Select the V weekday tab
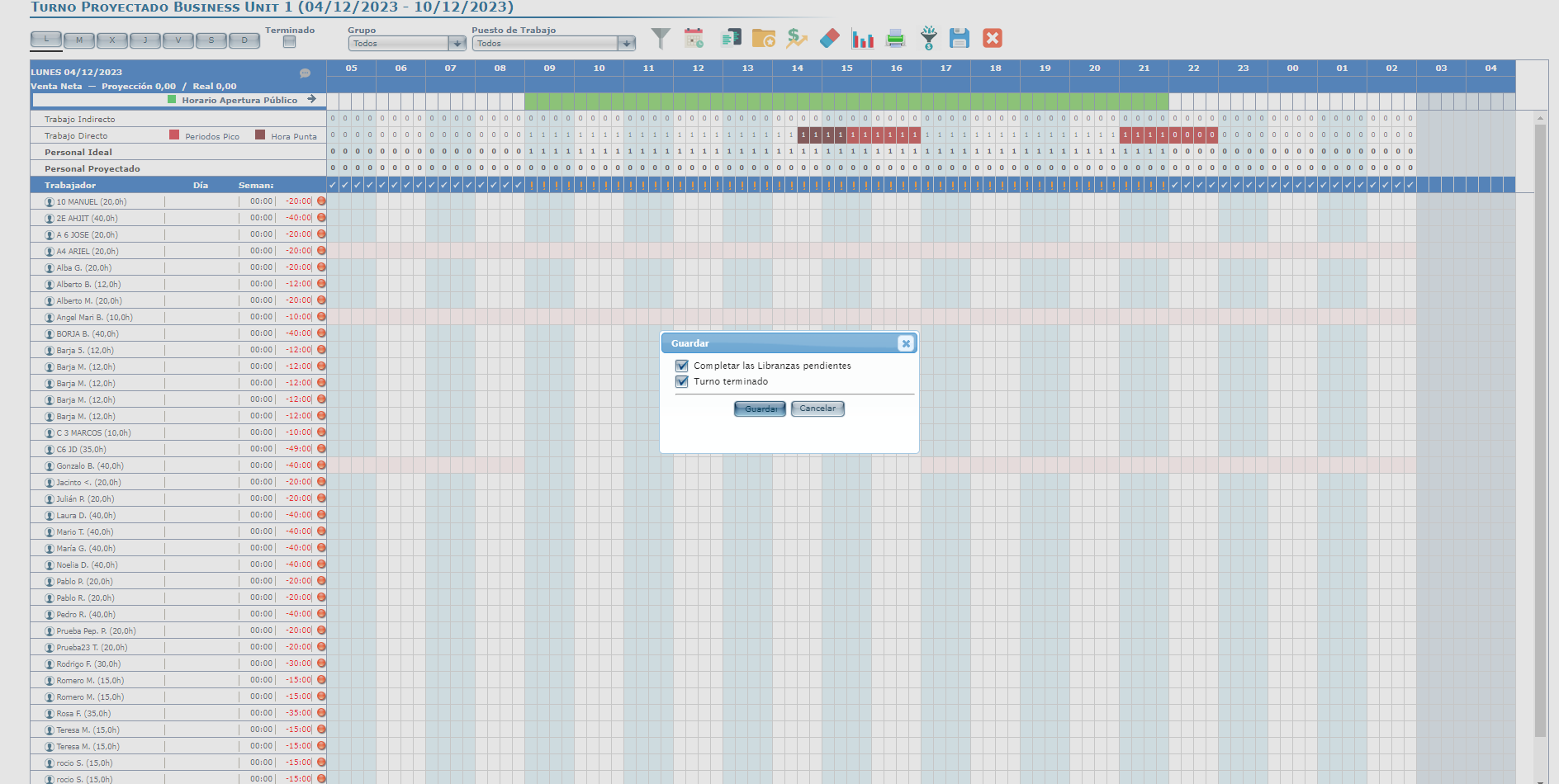Image resolution: width=1559 pixels, height=784 pixels. [x=178, y=40]
